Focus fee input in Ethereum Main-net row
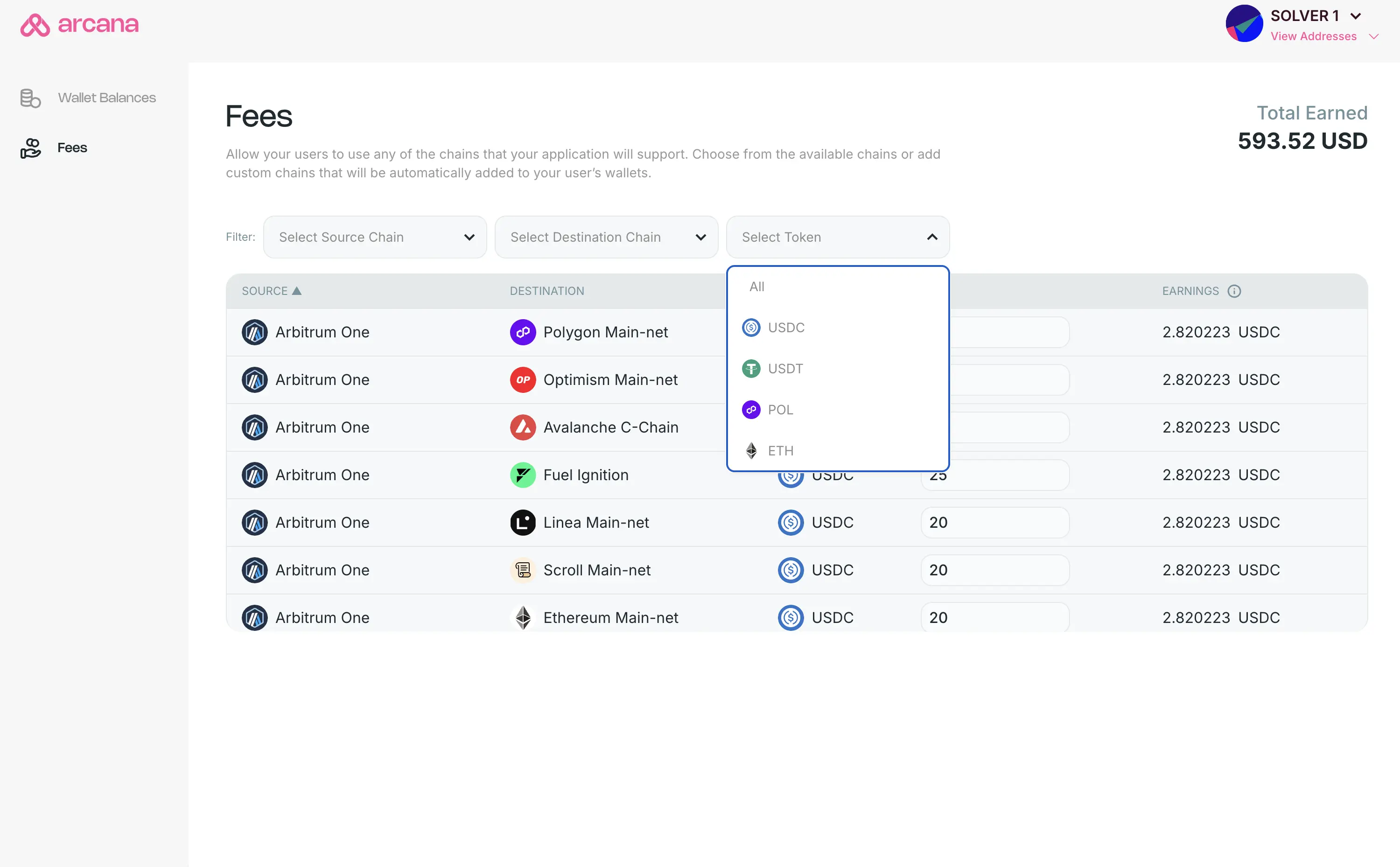The image size is (1400, 867). 994,617
